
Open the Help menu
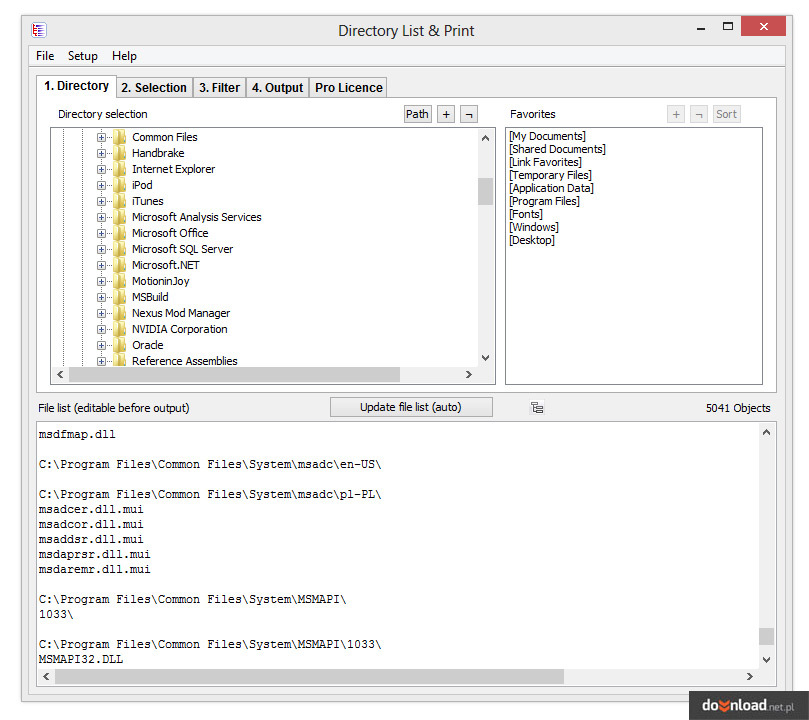pos(124,56)
